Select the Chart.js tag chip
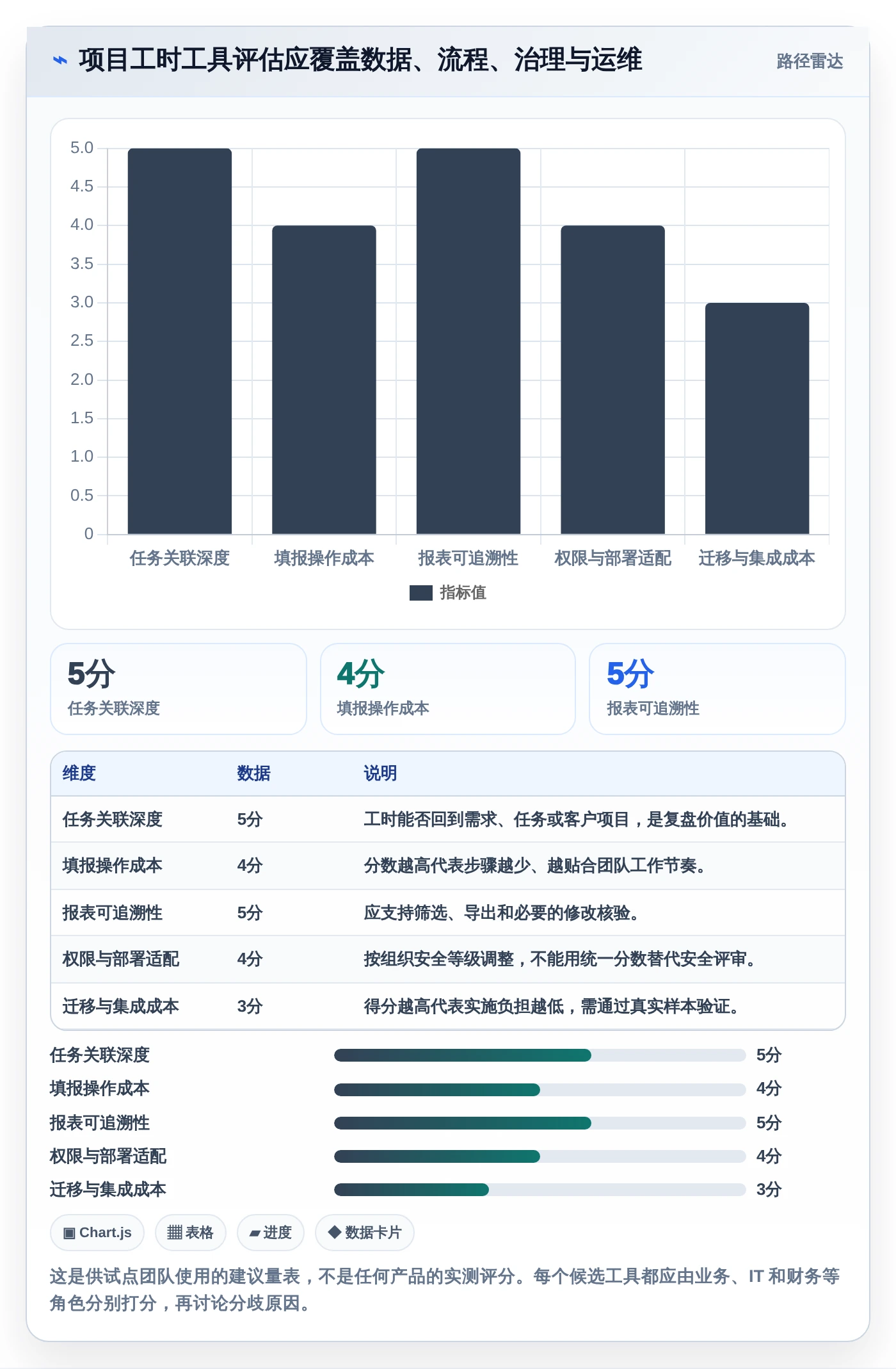896x1369 pixels. point(97,1233)
